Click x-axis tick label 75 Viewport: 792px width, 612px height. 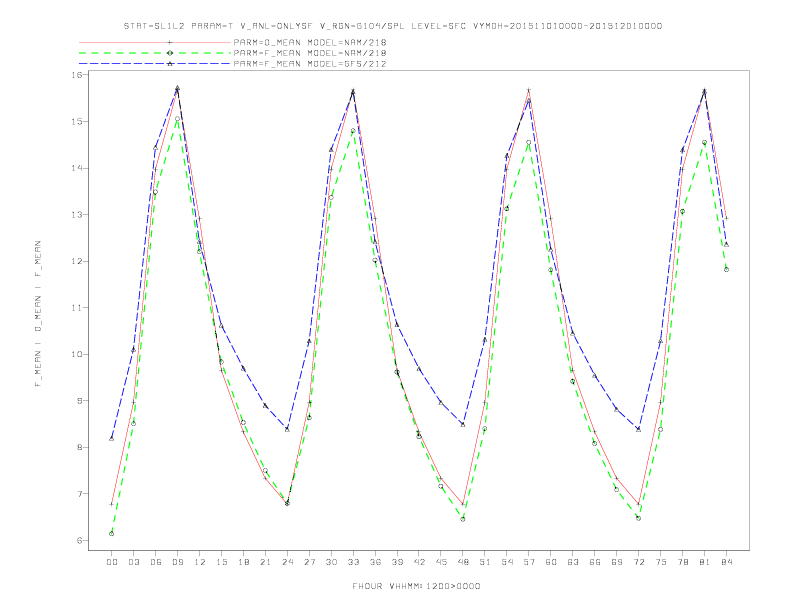(661, 562)
